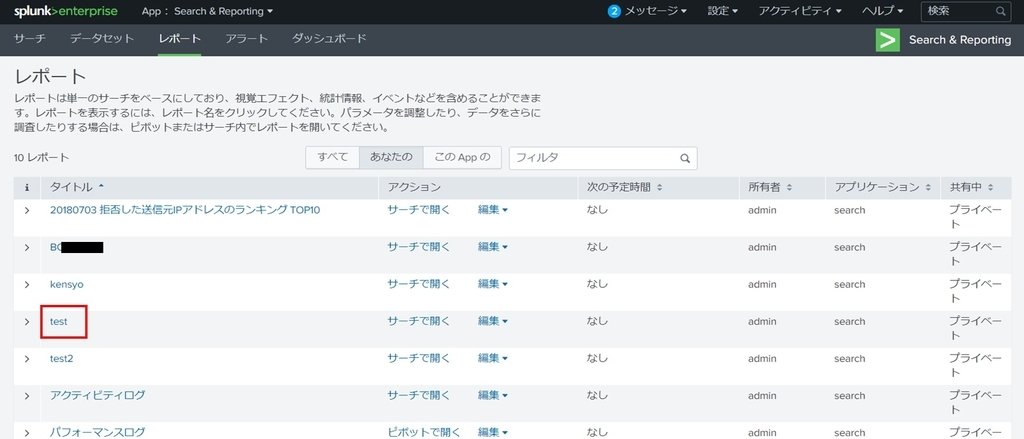Click the Splunk Enterprise logo
This screenshot has width=1024, height=439.
click(x=65, y=11)
